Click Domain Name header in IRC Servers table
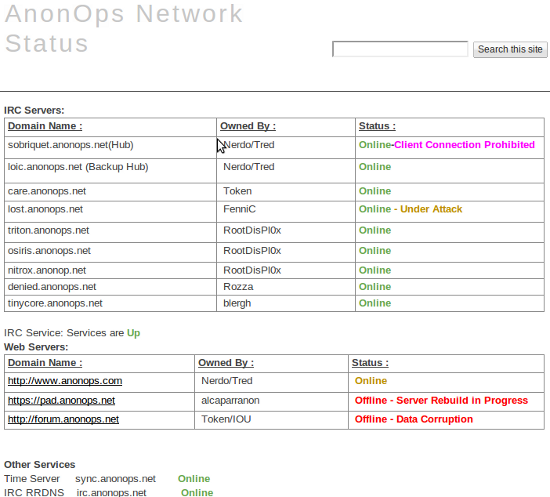Image resolution: width=550 pixels, height=497 pixels. pos(45,126)
